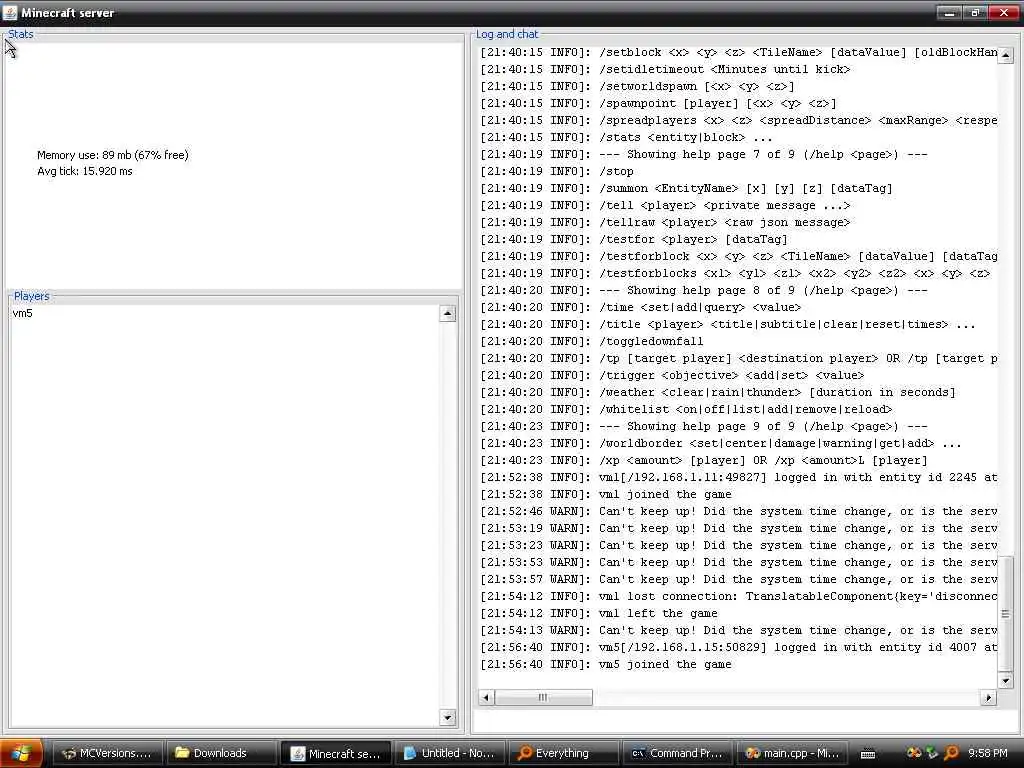Click the /weather command log line
This screenshot has height=768, width=1024.
click(718, 392)
